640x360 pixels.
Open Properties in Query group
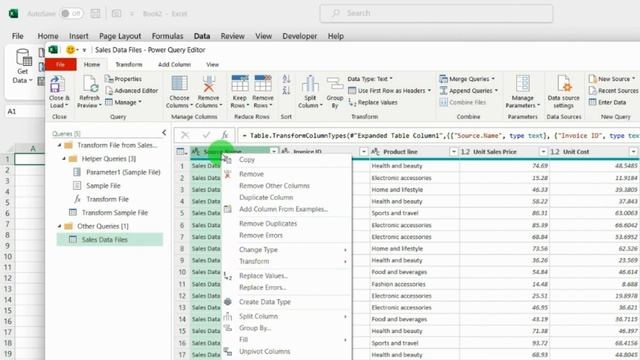pos(123,79)
